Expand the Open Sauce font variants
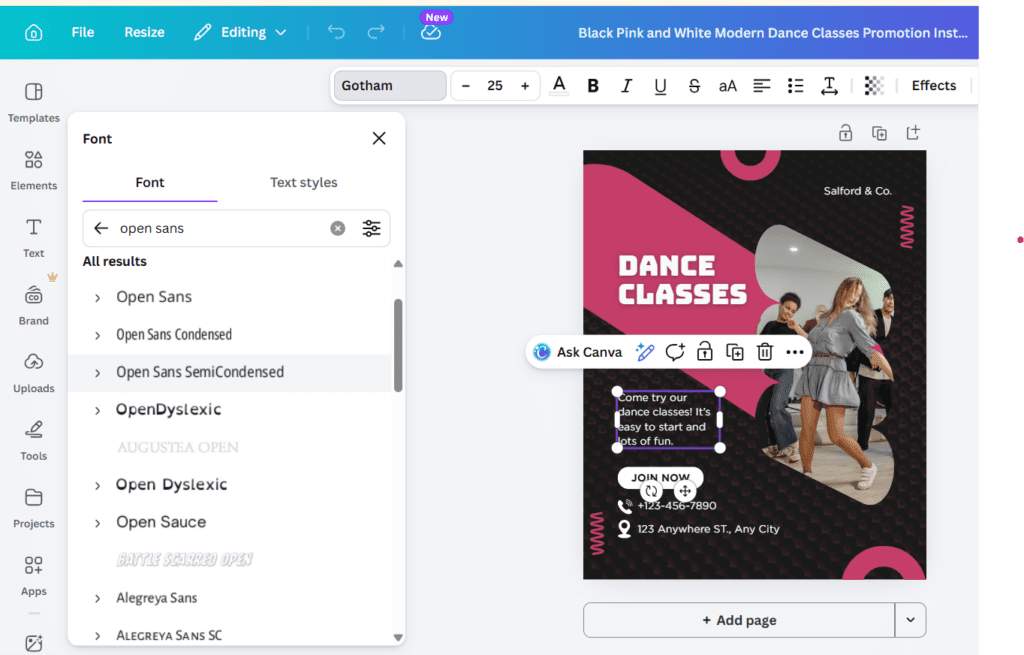 click(x=98, y=522)
